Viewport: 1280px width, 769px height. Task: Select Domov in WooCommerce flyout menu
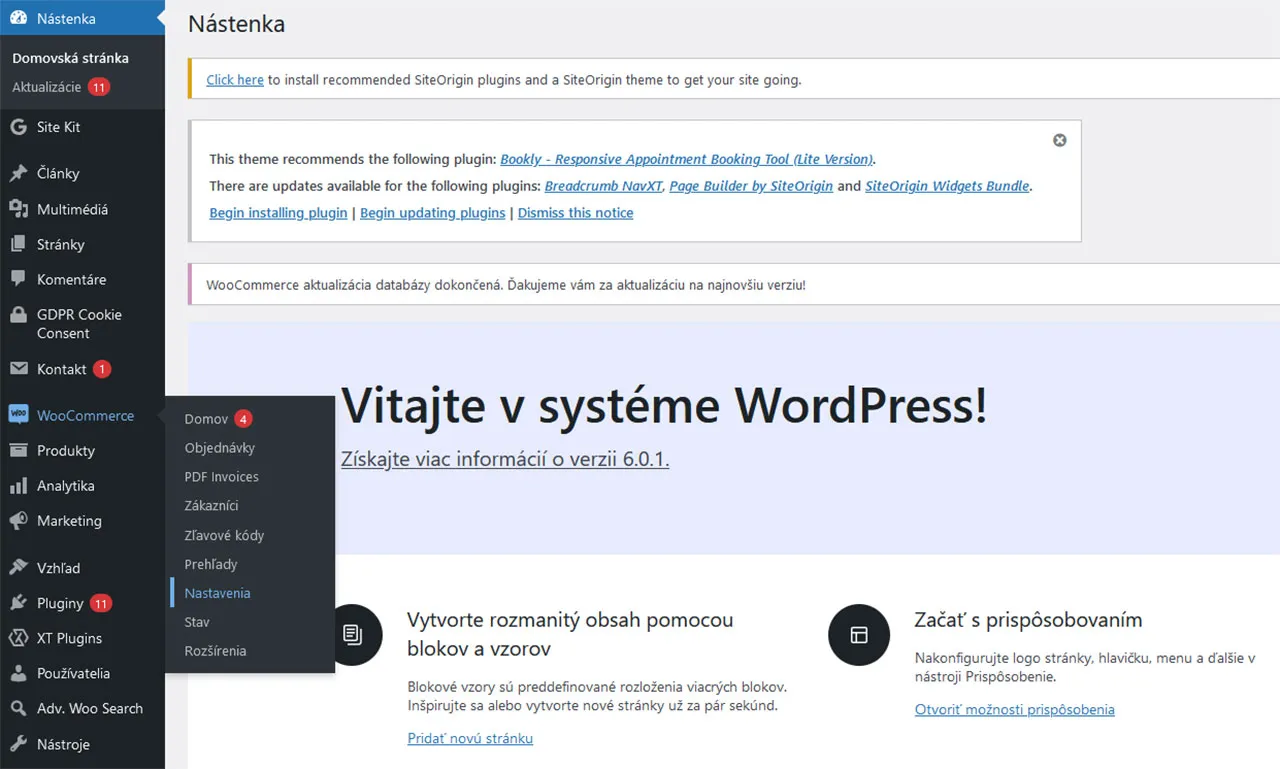click(x=206, y=419)
